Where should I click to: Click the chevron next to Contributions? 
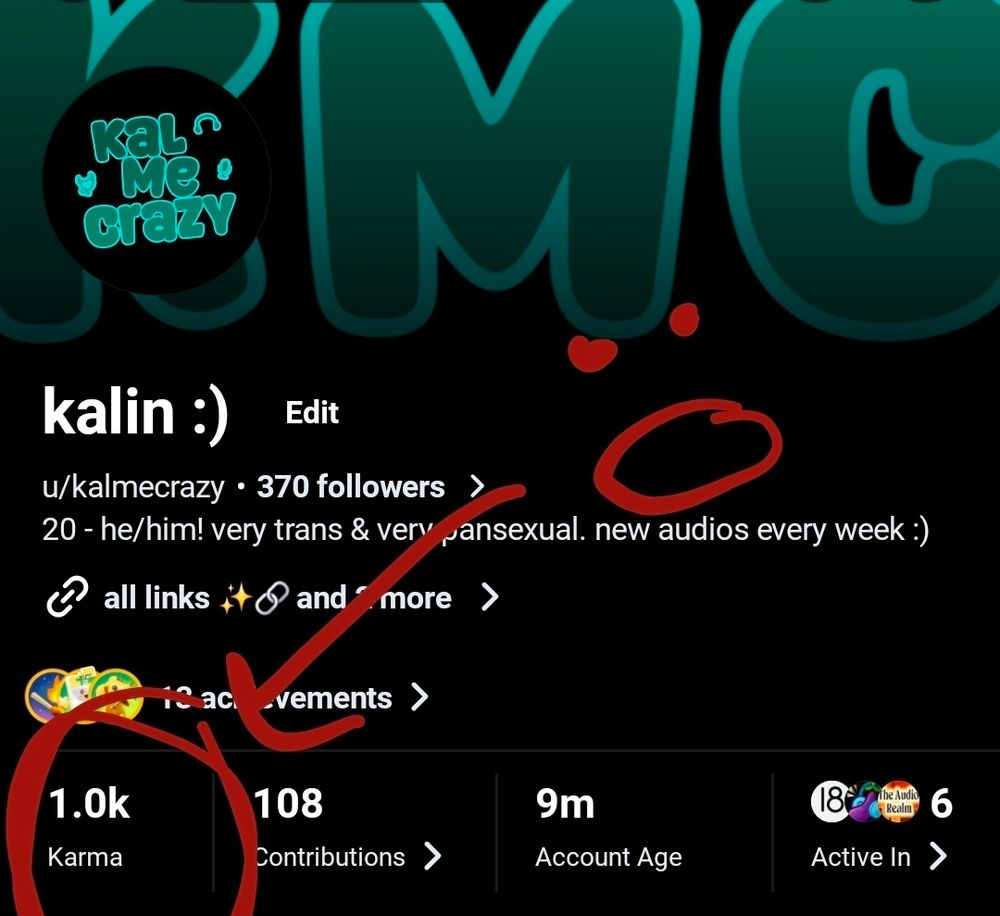[x=432, y=857]
